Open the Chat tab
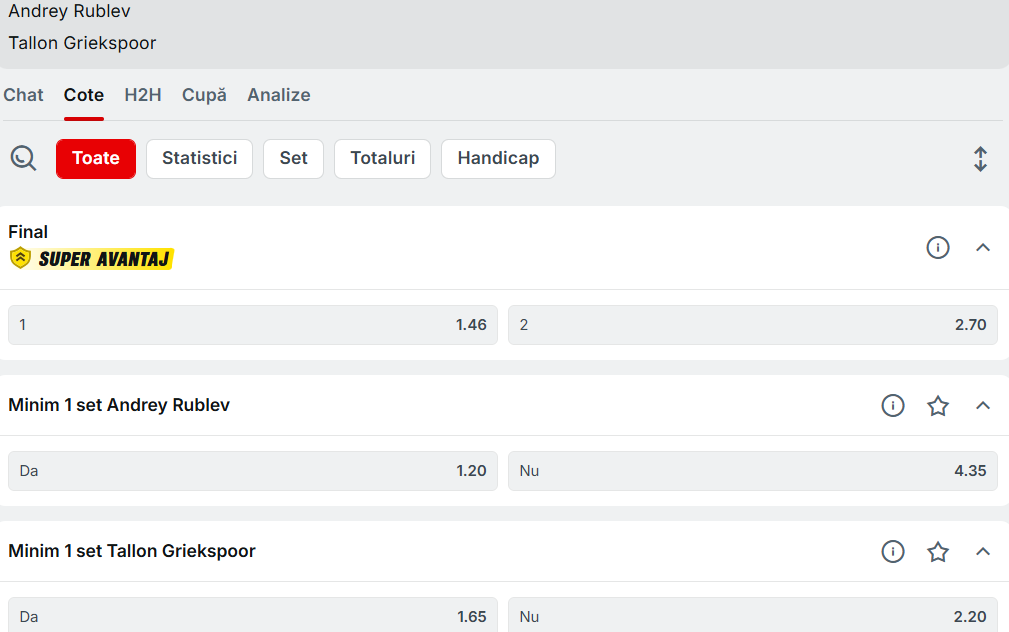This screenshot has width=1009, height=632. point(23,95)
